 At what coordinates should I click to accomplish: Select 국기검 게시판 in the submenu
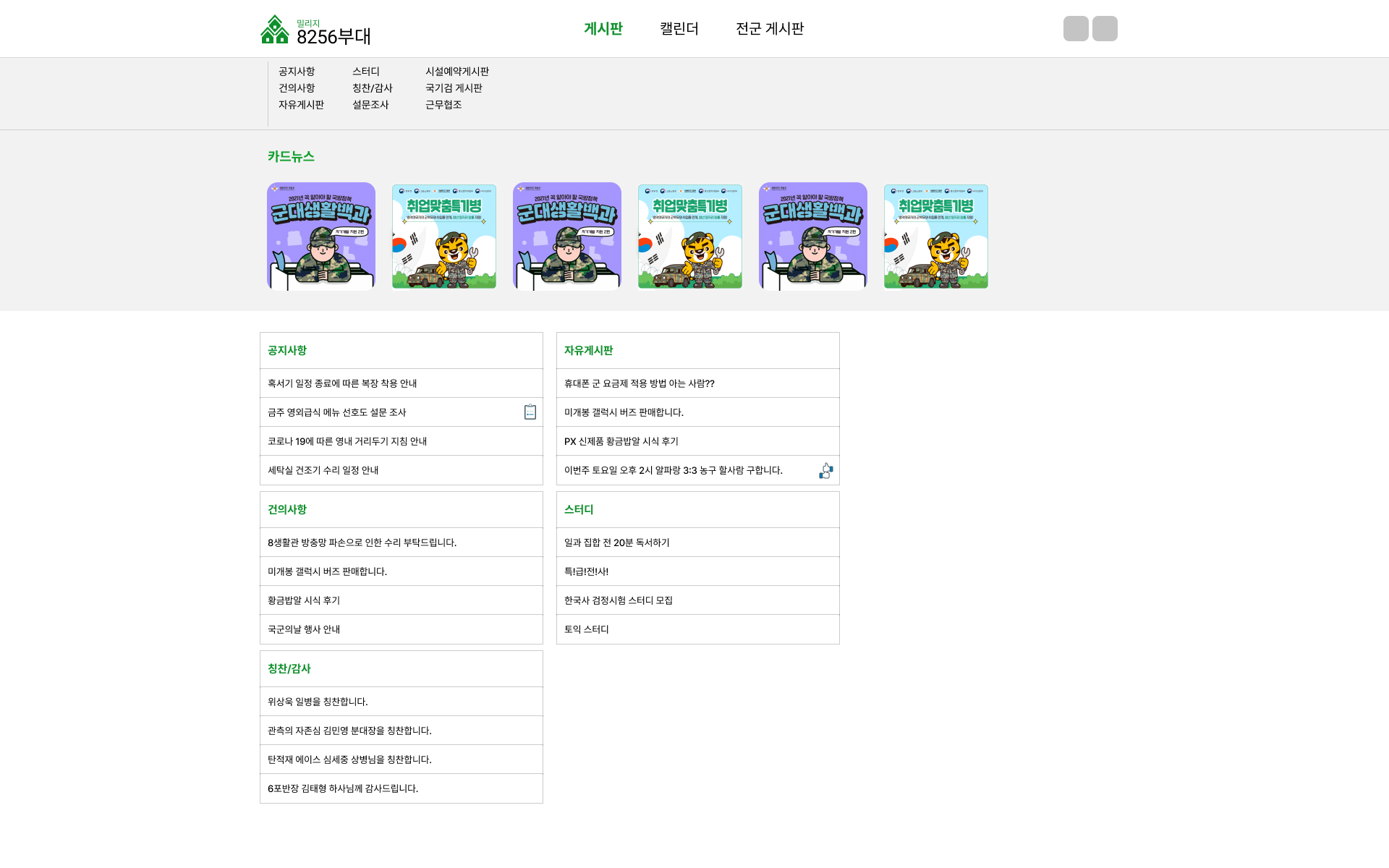coord(454,88)
